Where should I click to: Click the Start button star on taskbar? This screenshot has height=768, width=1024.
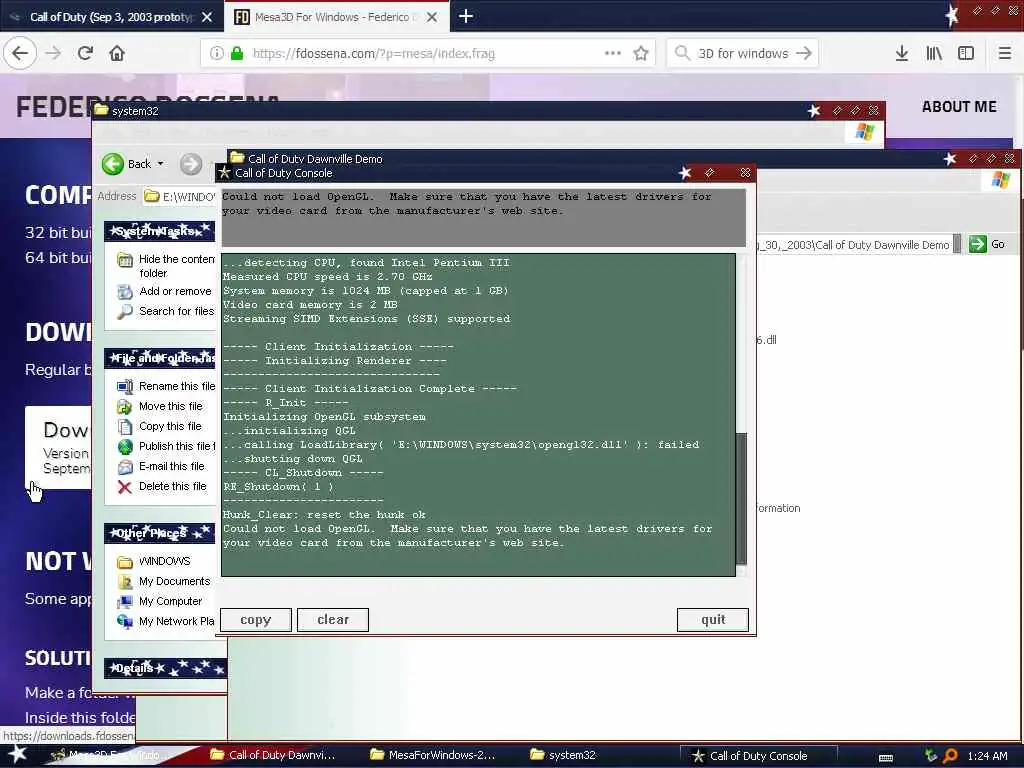(x=18, y=754)
